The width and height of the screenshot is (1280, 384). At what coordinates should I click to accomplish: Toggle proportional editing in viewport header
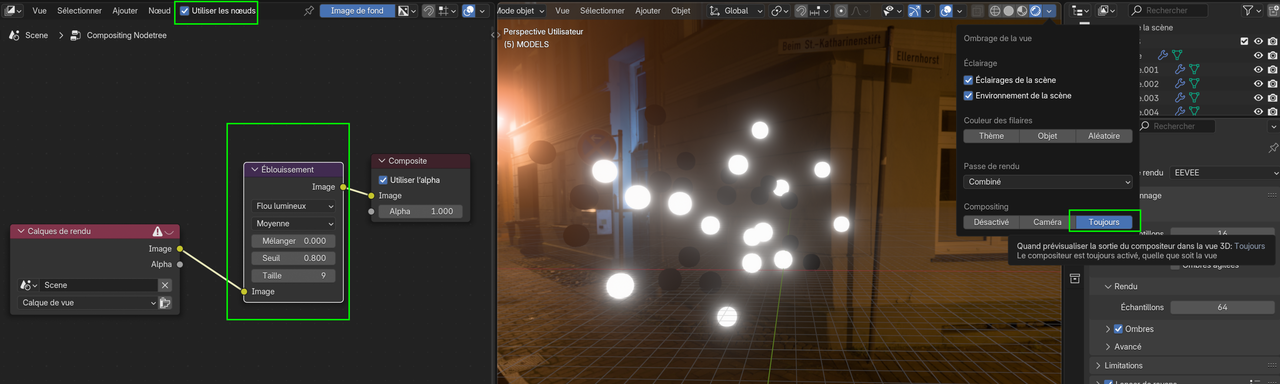(842, 10)
